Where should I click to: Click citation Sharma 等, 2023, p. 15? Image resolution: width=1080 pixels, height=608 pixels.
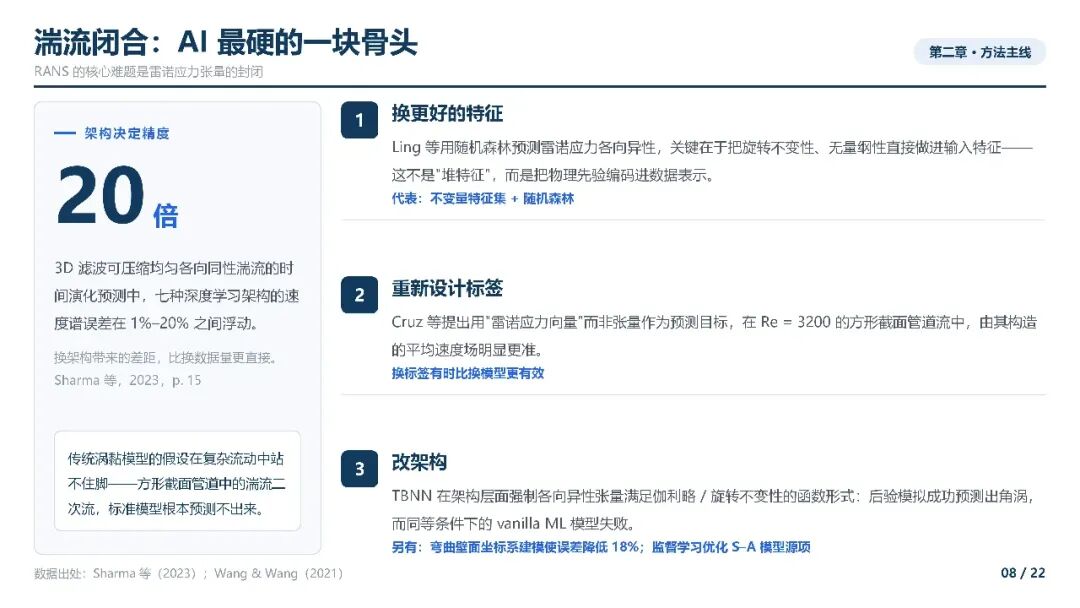click(x=127, y=380)
